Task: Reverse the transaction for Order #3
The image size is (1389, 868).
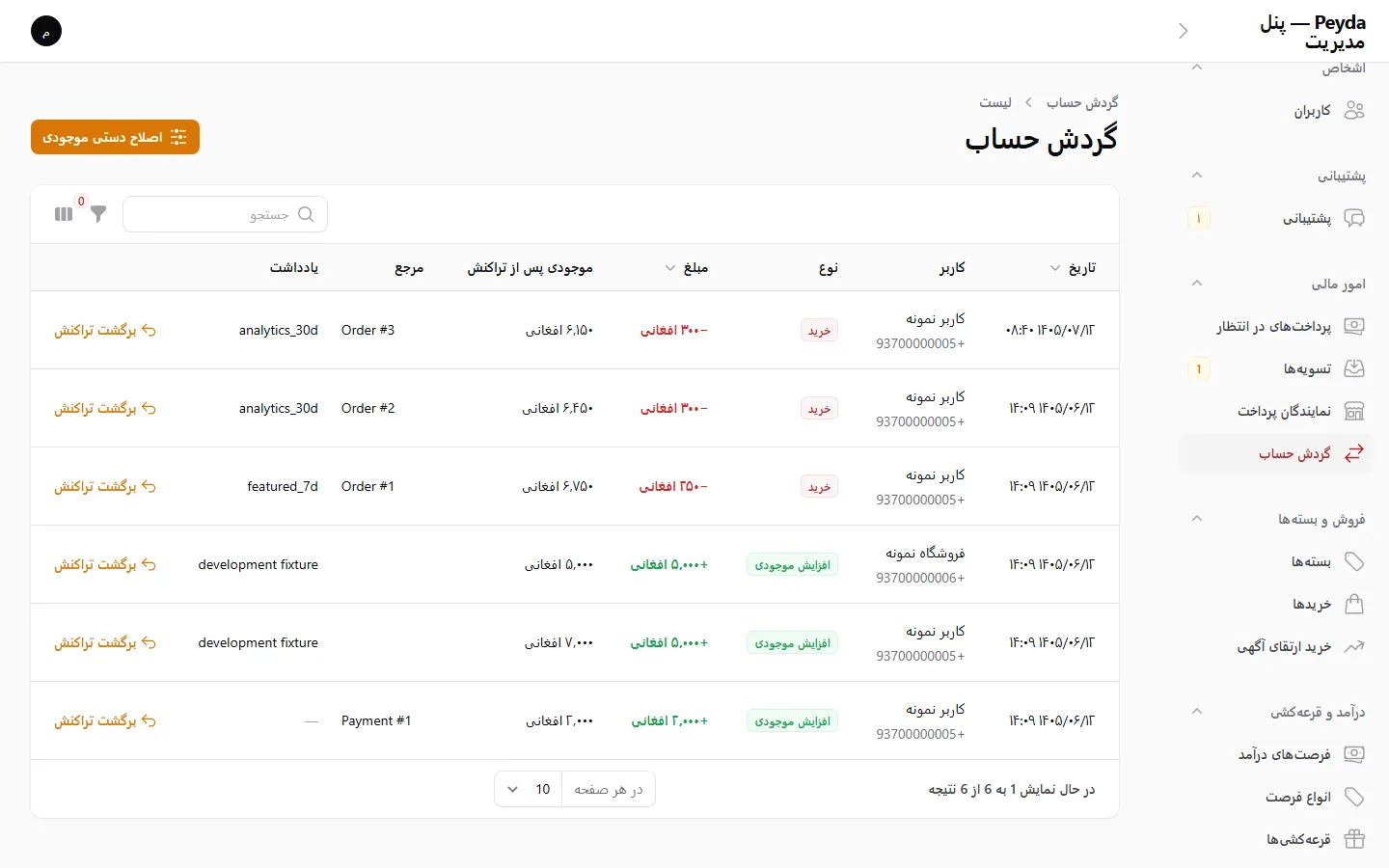Action: pyautogui.click(x=105, y=331)
